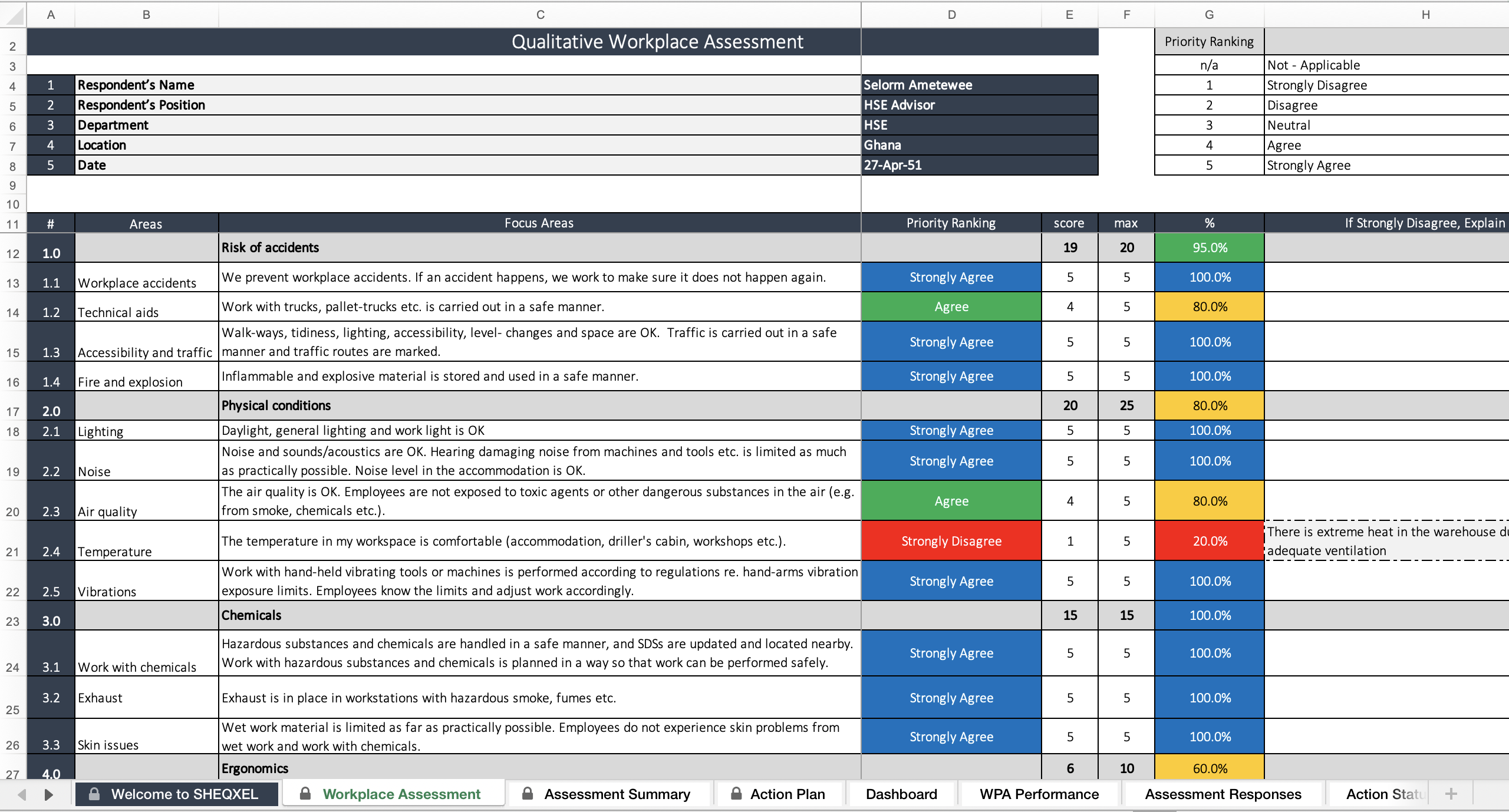Open ranking dropdown for Air quality
This screenshot has height=812, width=1509.
click(x=951, y=501)
